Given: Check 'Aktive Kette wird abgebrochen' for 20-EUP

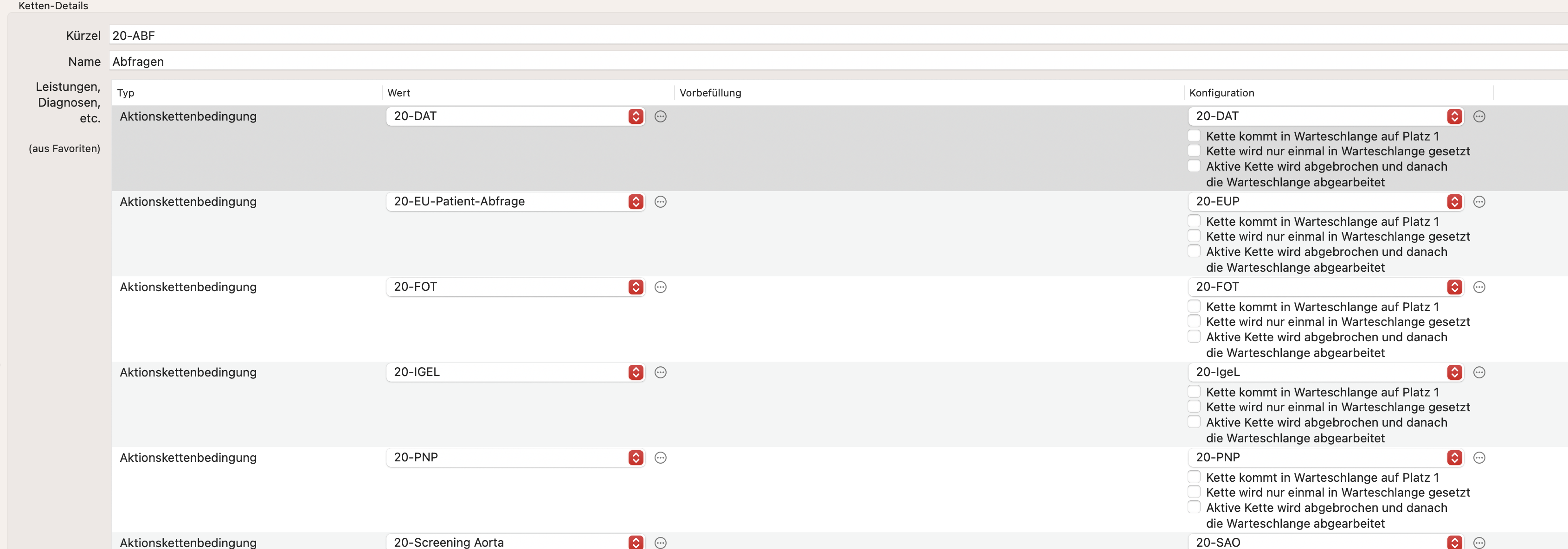Looking at the screenshot, I should pos(1194,251).
